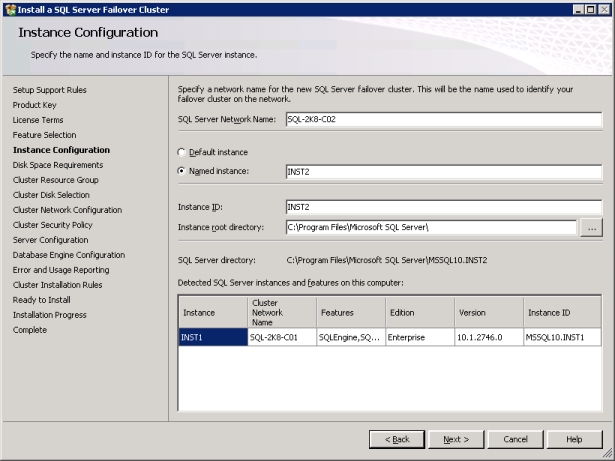Select the Cluster Disk Selection step
This screenshot has width=615, height=461.
pyautogui.click(x=51, y=195)
